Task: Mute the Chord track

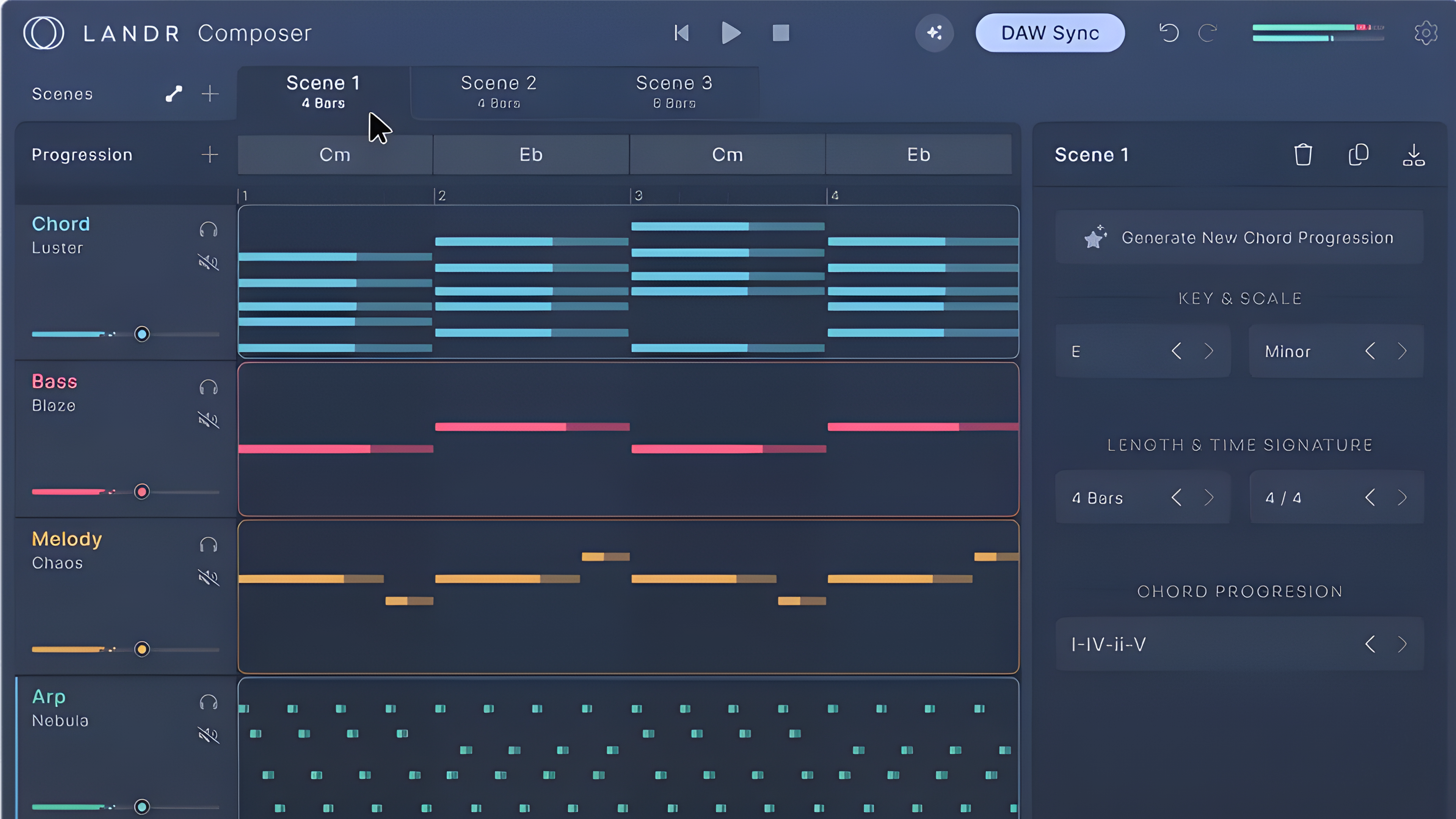Action: point(209,262)
